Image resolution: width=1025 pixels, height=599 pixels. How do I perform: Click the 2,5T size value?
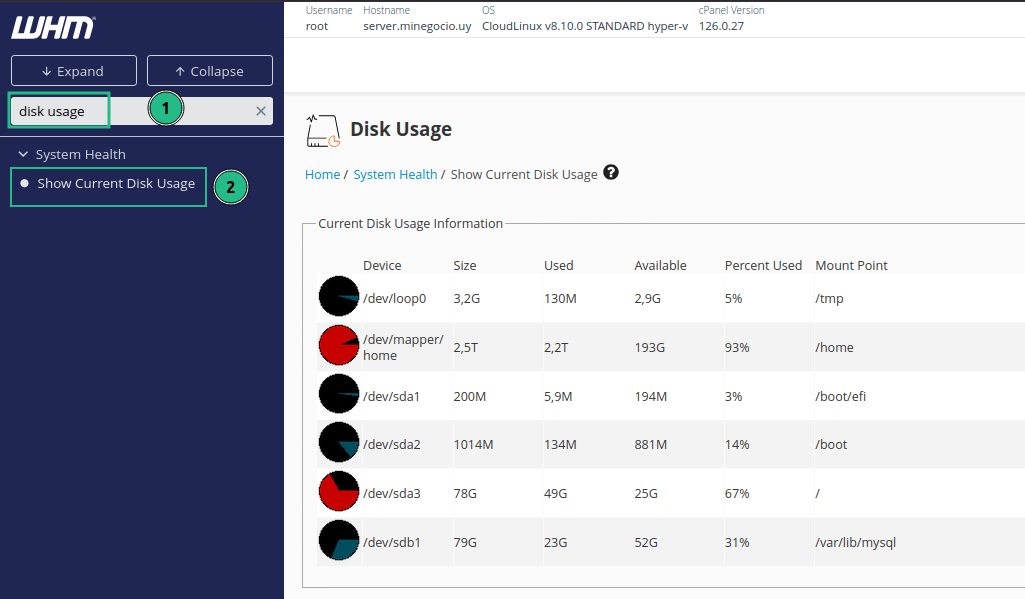coord(465,347)
